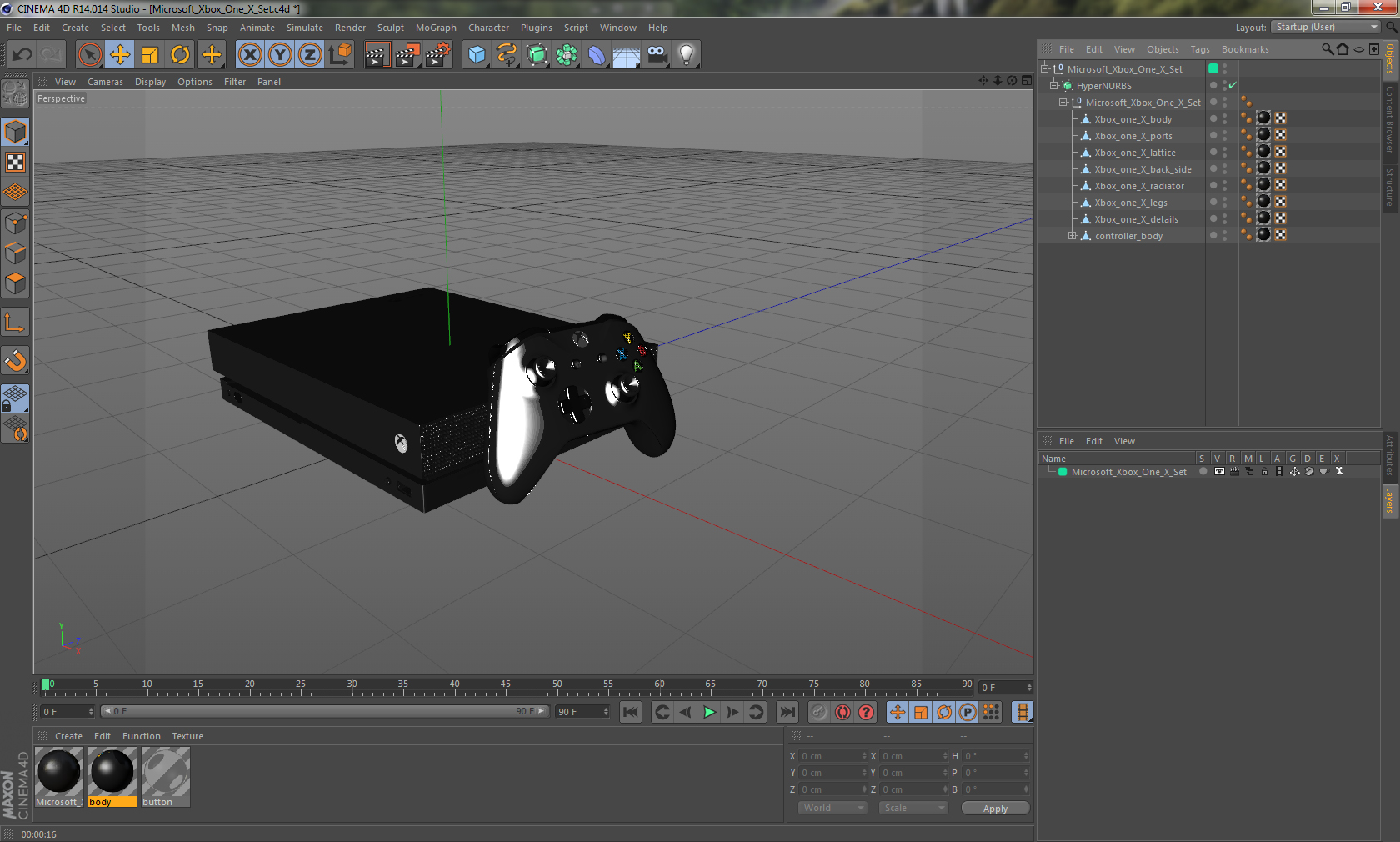Select the Live Selection tool

click(89, 55)
